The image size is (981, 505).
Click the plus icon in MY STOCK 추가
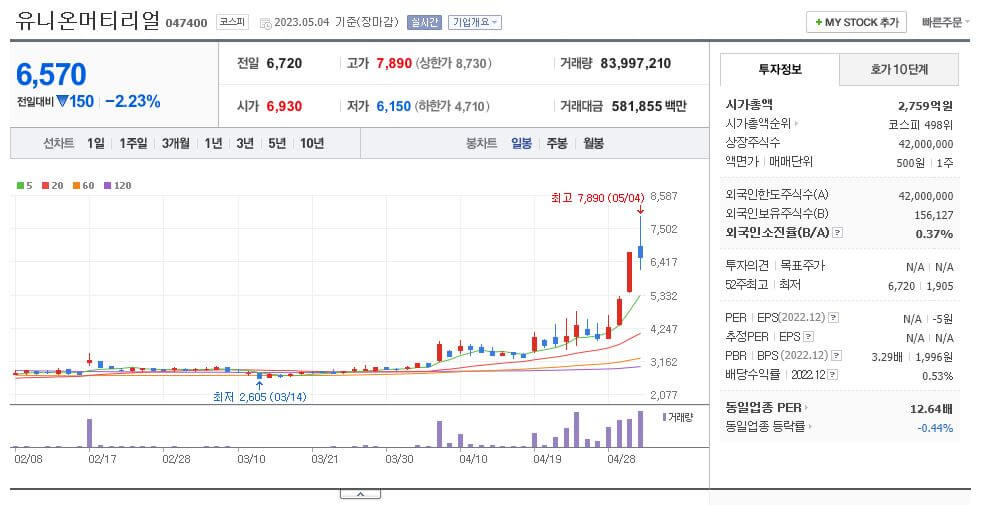818,23
